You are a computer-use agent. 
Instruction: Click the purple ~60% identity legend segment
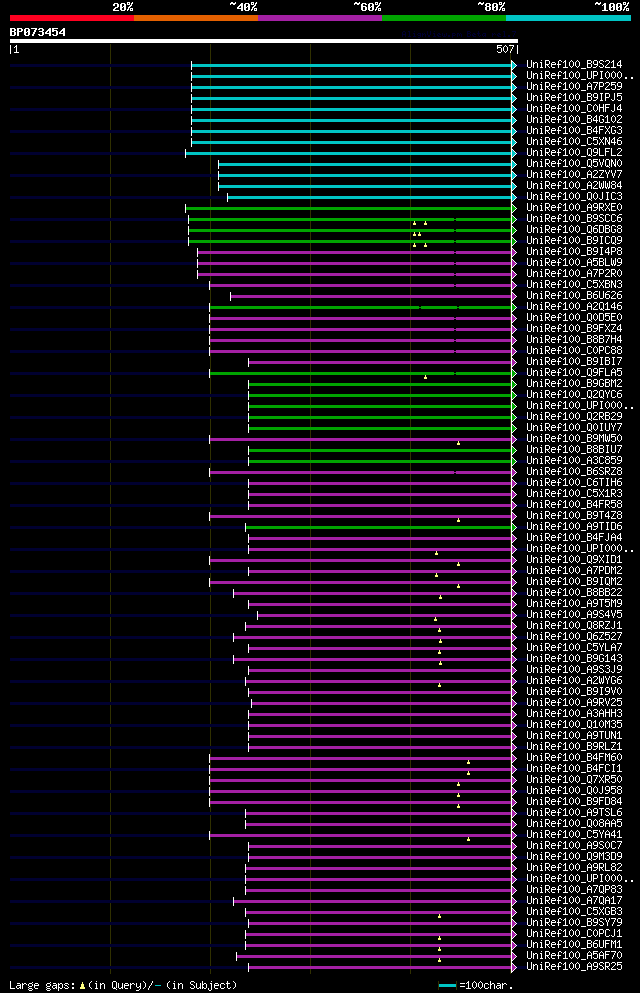click(x=320, y=18)
